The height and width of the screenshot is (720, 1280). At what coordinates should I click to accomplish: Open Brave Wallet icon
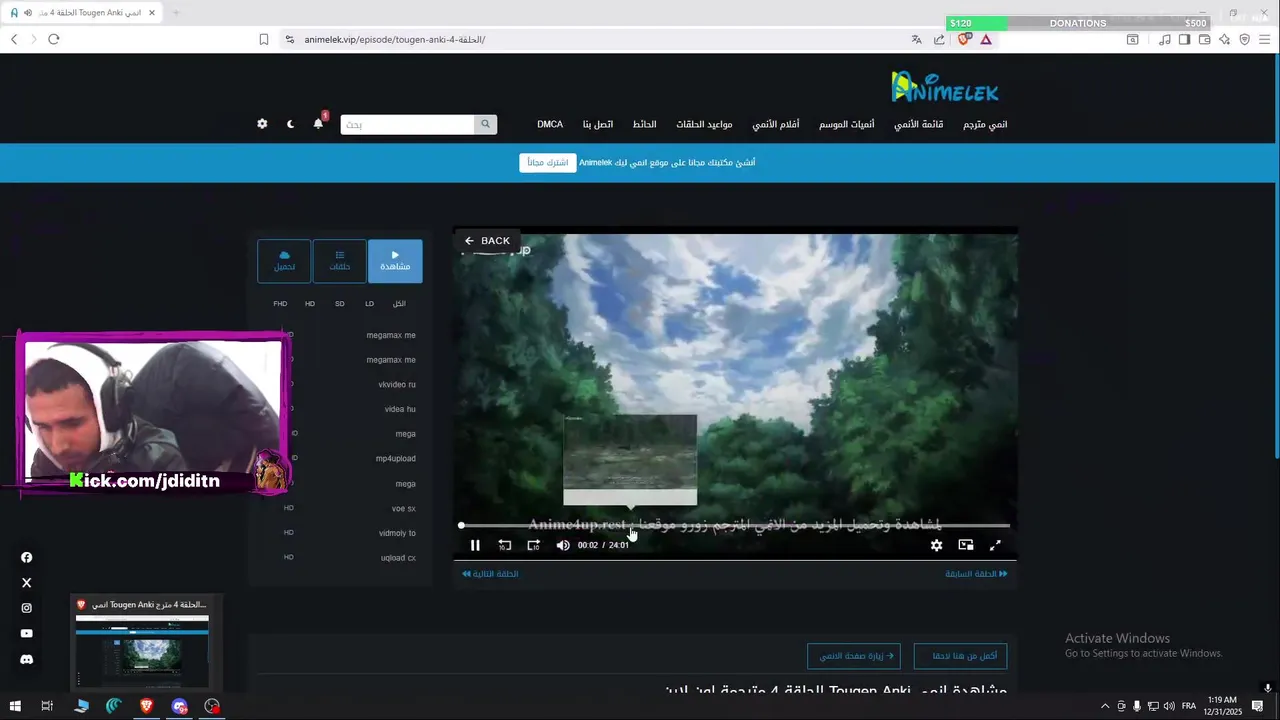pyautogui.click(x=1204, y=39)
